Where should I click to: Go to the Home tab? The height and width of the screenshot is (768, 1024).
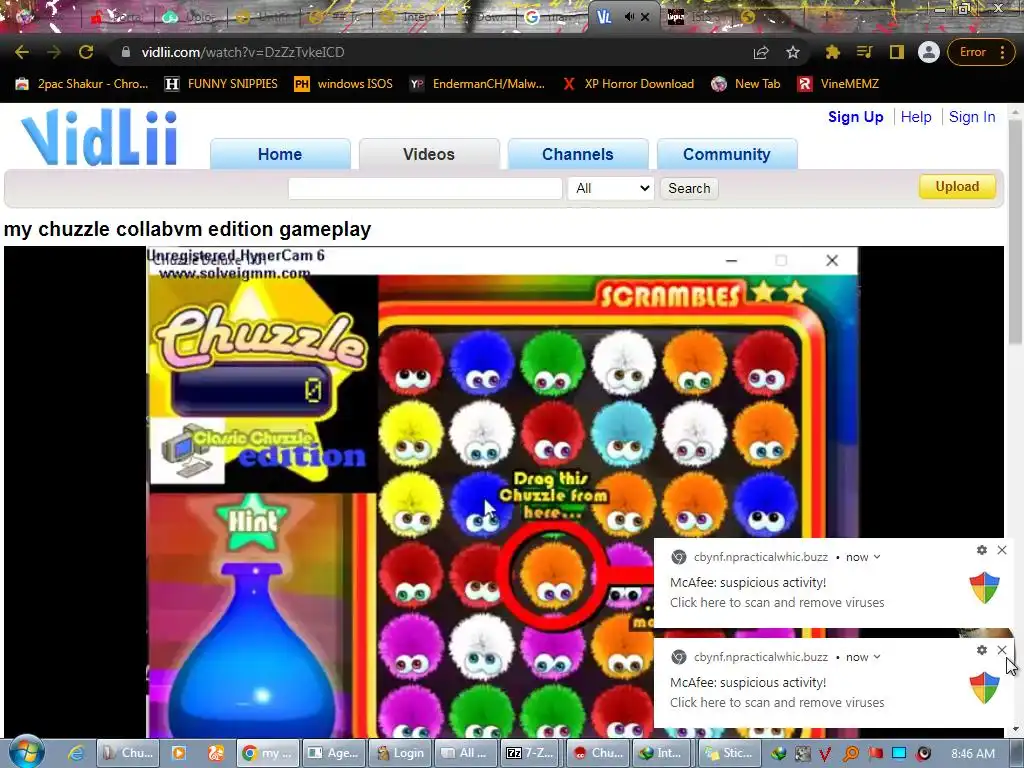pyautogui.click(x=280, y=154)
